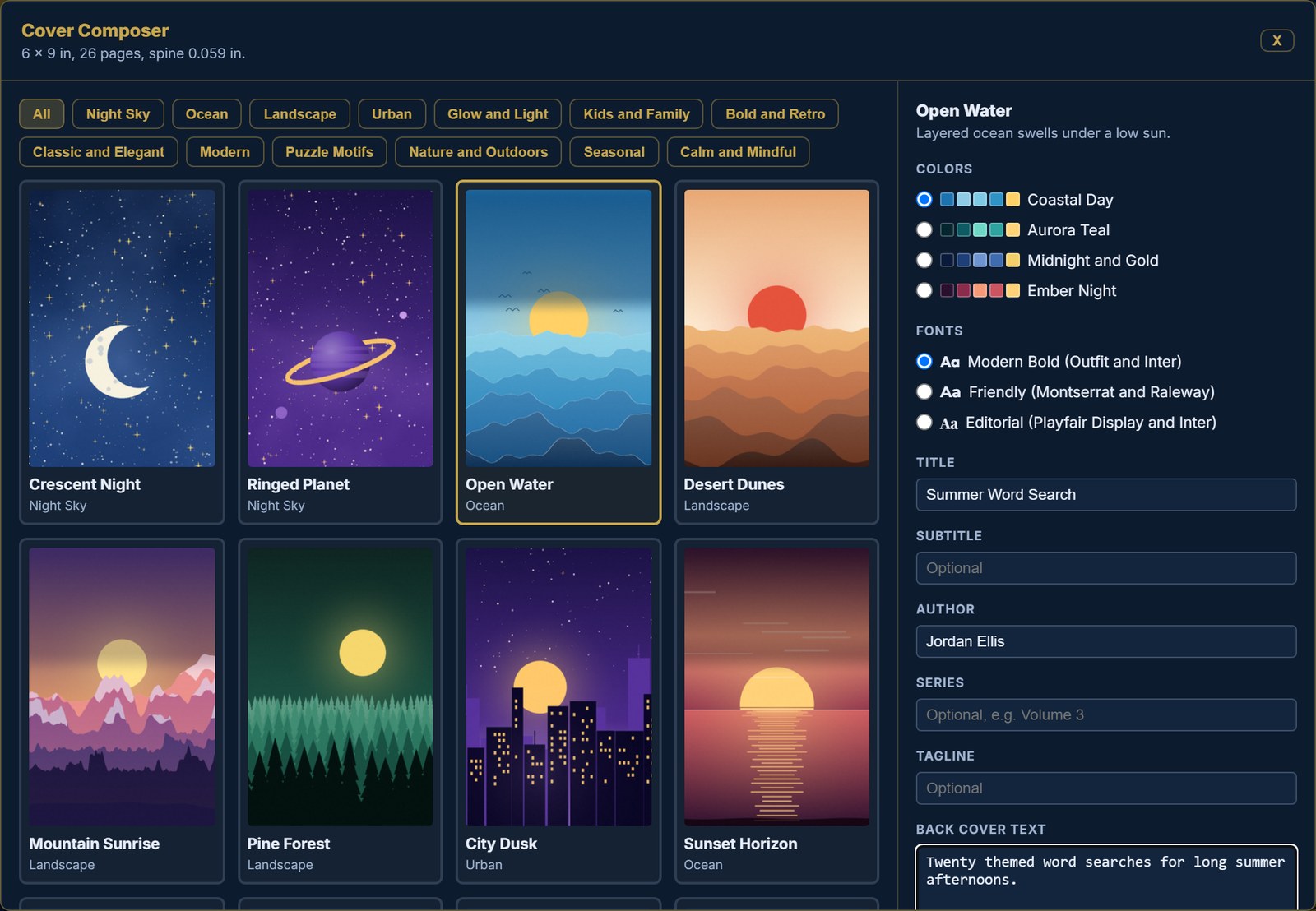Pick the Crescent Night cover thumbnail

click(122, 352)
